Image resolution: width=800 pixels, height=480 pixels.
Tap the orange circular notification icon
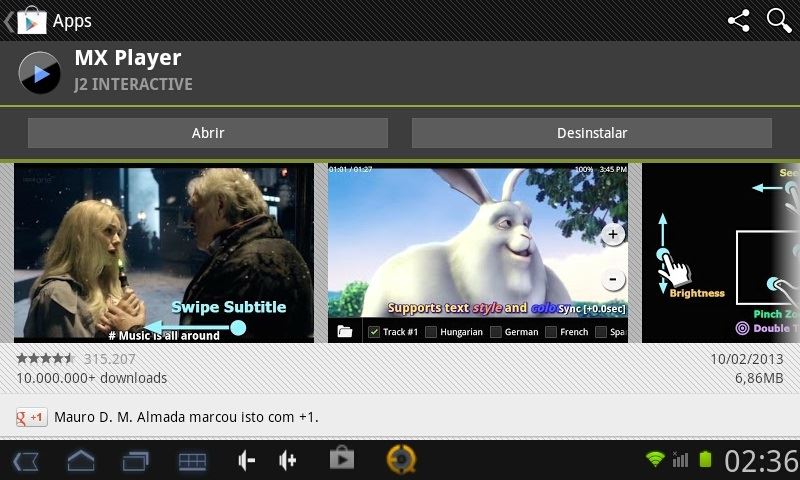(402, 460)
